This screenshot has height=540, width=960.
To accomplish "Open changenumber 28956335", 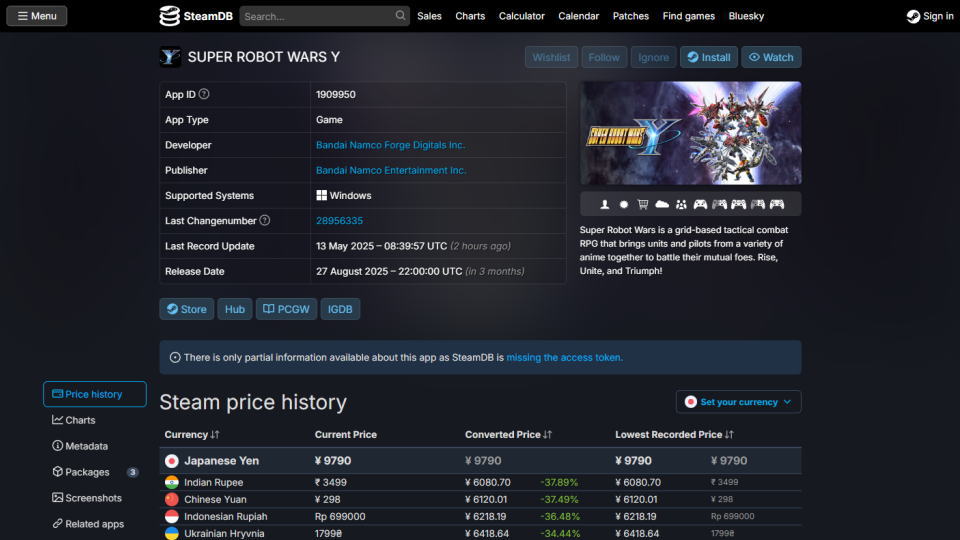I will (x=339, y=220).
